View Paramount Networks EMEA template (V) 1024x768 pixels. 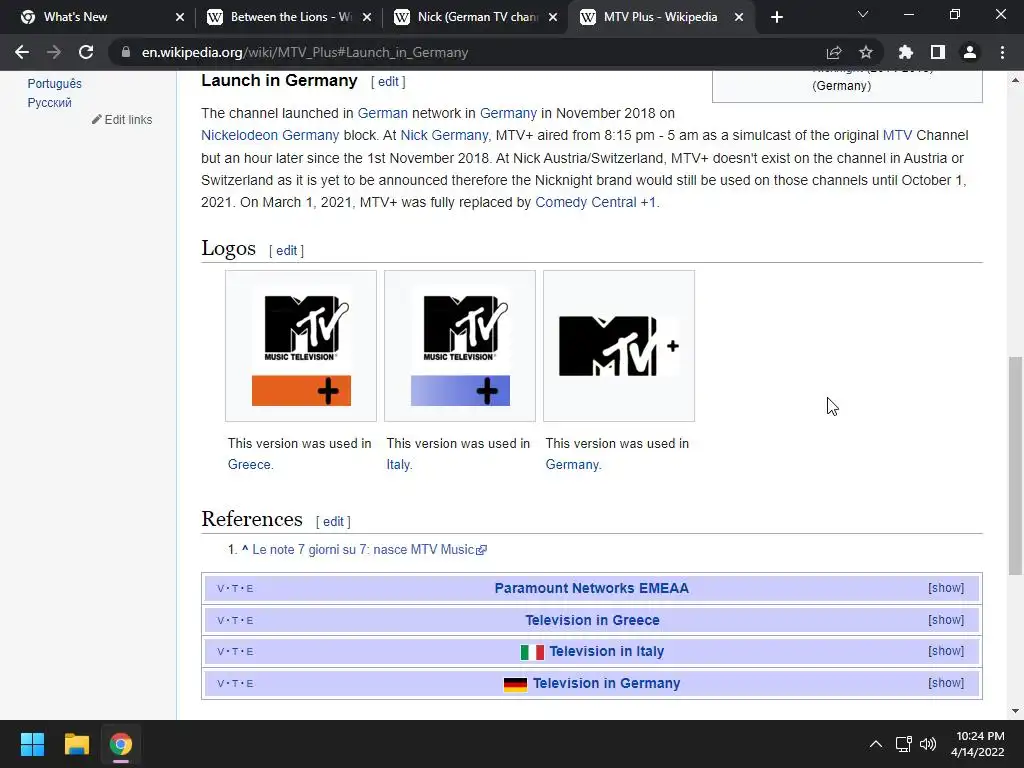(x=220, y=588)
